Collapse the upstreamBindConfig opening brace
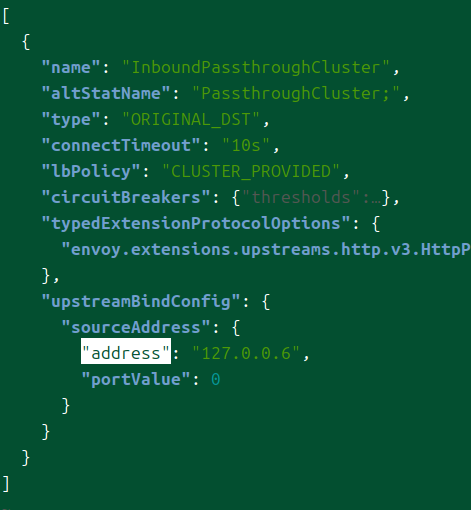The height and width of the screenshot is (510, 471). (266, 301)
